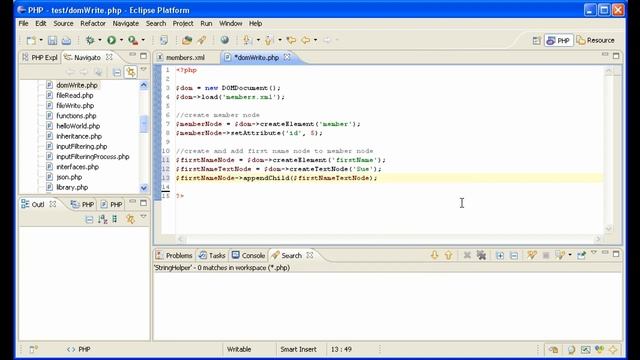
Task: Open the Window menu
Action: [x=231, y=23]
